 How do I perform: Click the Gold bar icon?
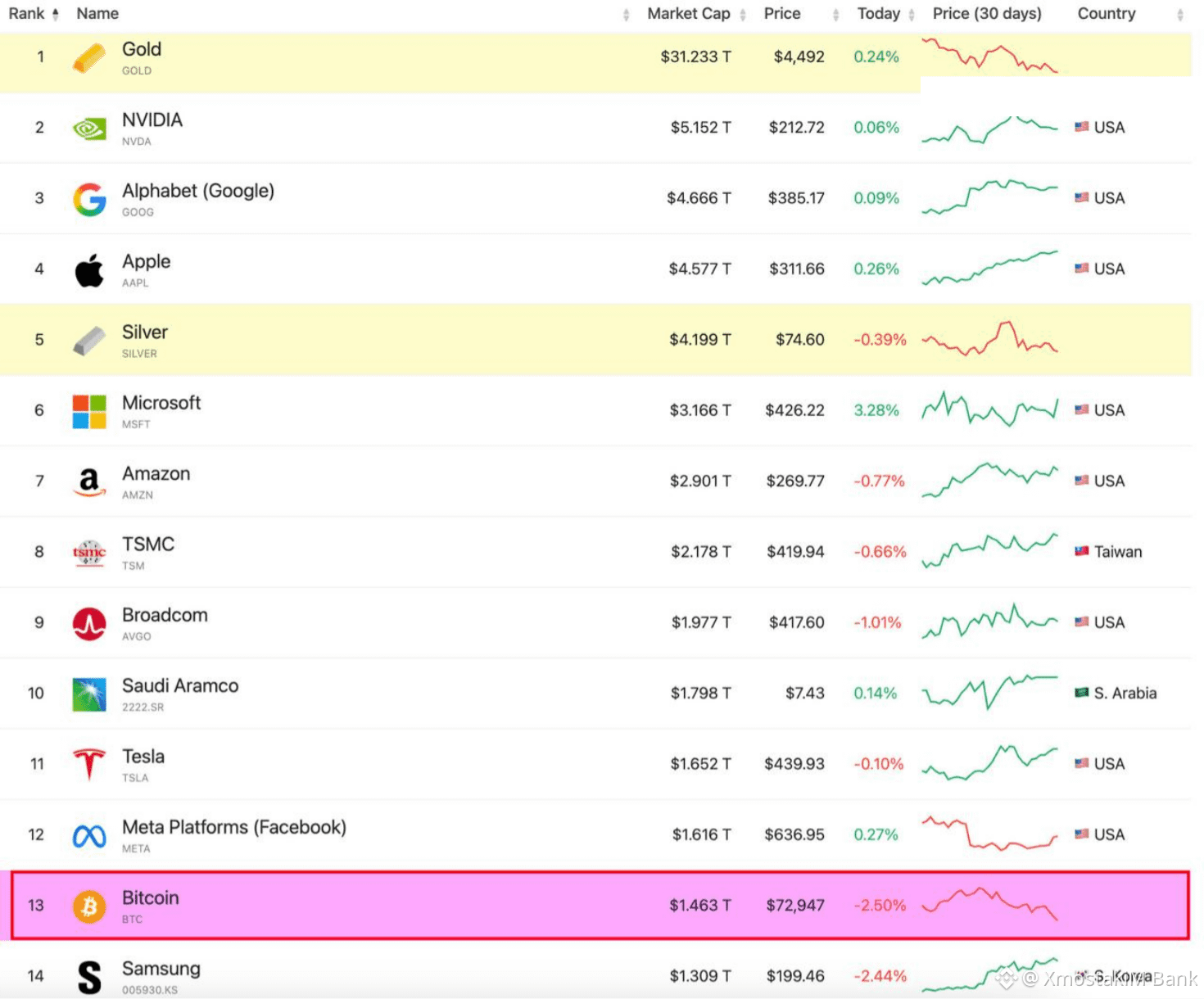pos(88,57)
